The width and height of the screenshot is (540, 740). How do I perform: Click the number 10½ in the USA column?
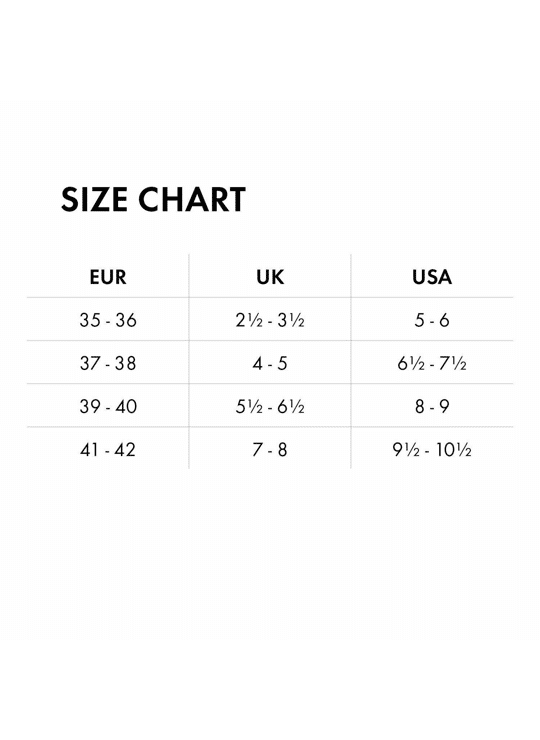coord(454,449)
